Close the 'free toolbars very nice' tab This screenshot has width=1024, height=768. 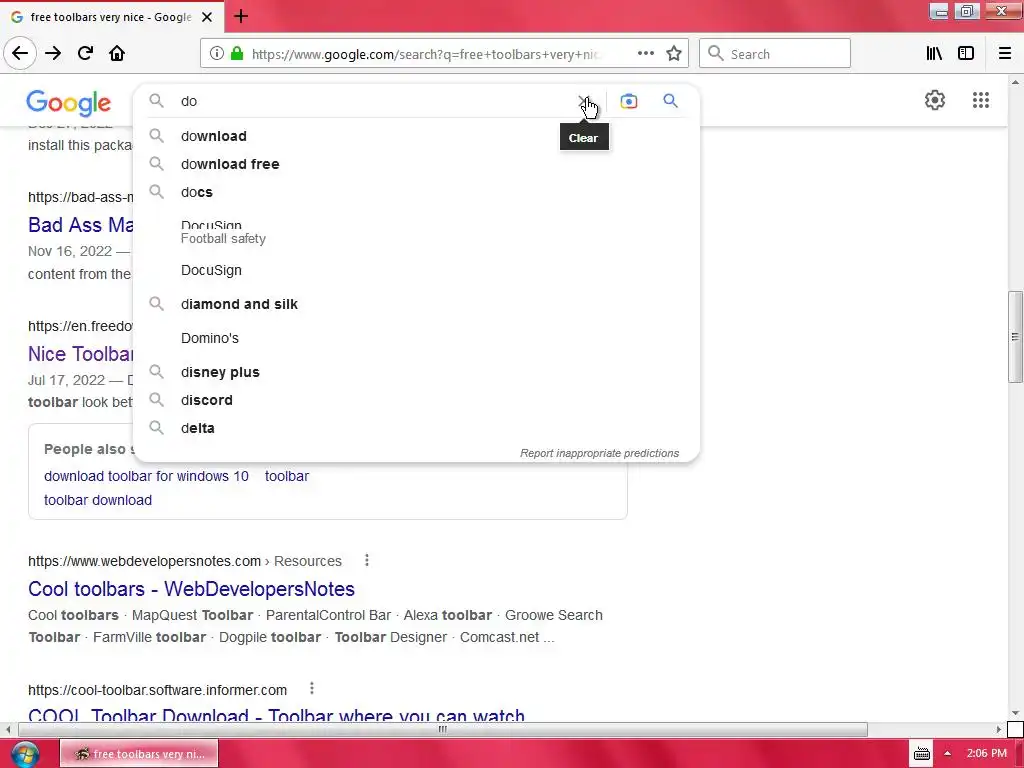point(207,17)
